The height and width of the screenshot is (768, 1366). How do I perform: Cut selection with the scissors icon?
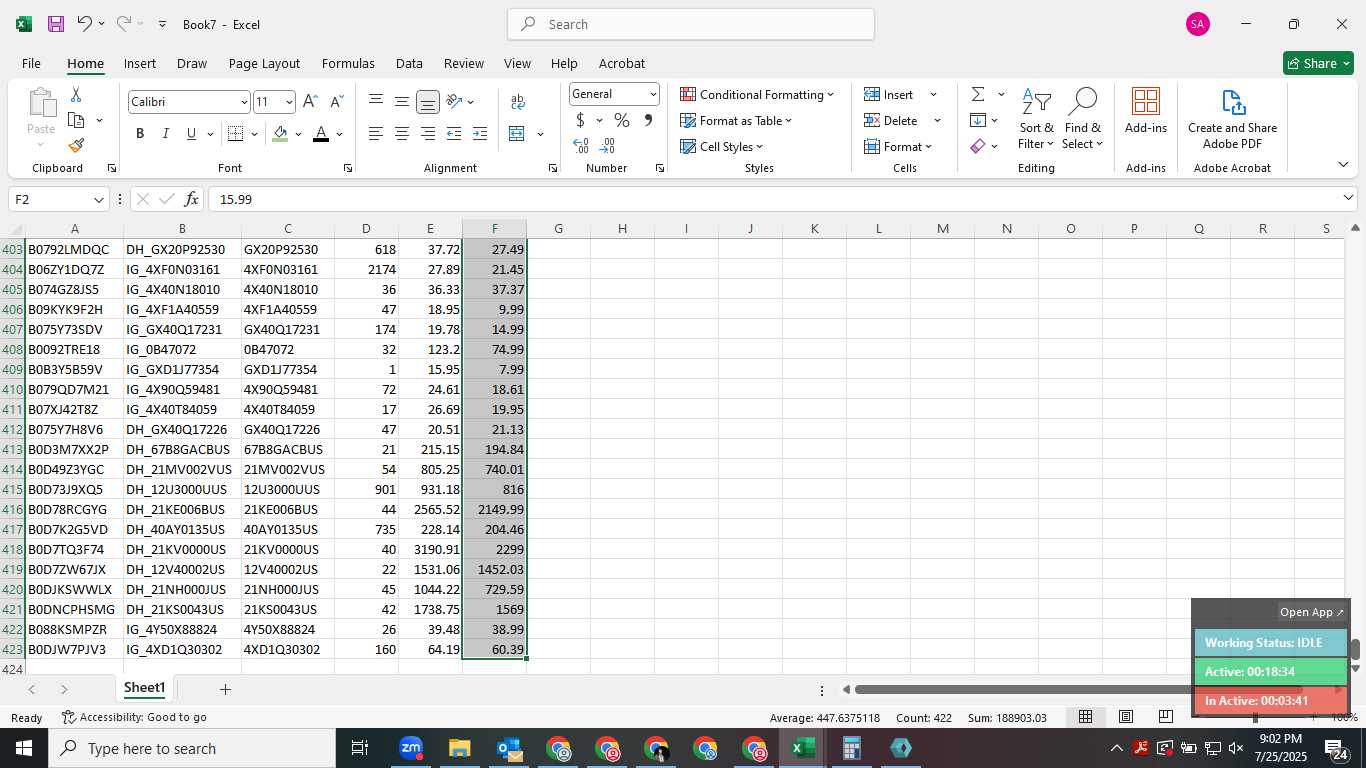(x=76, y=94)
